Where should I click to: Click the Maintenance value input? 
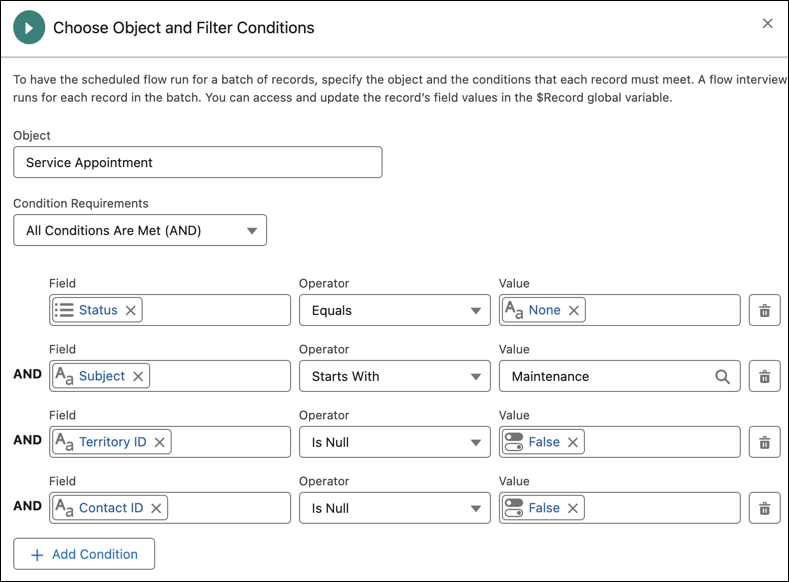(x=619, y=376)
